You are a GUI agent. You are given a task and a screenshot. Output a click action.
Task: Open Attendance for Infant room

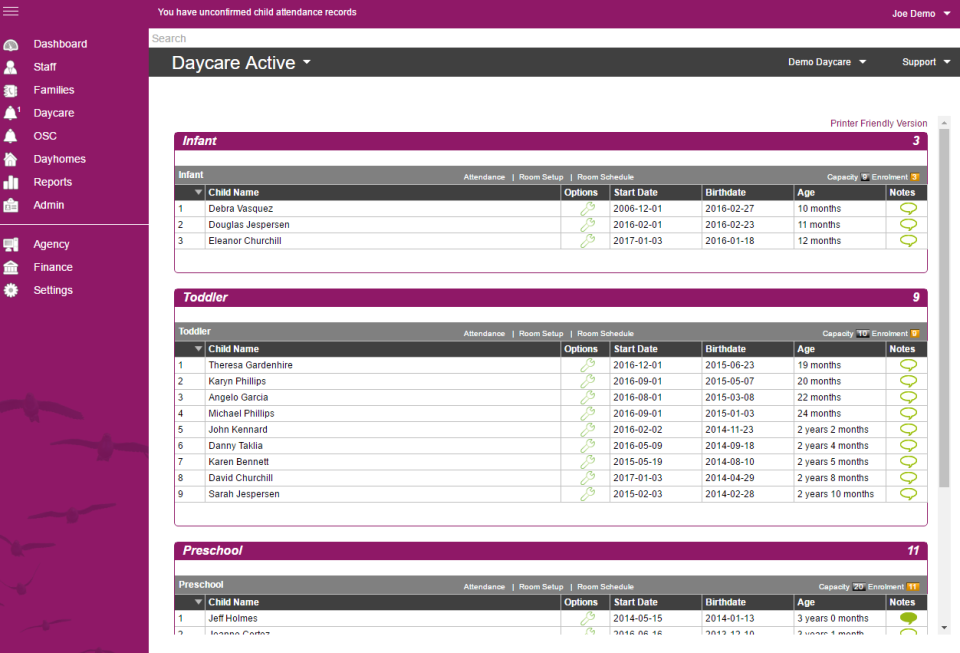(x=484, y=177)
